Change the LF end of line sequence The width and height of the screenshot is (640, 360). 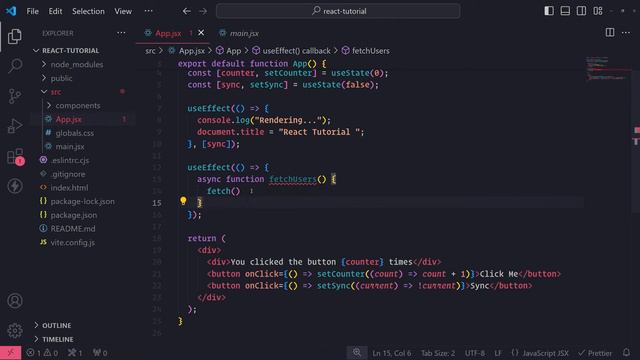(x=498, y=353)
